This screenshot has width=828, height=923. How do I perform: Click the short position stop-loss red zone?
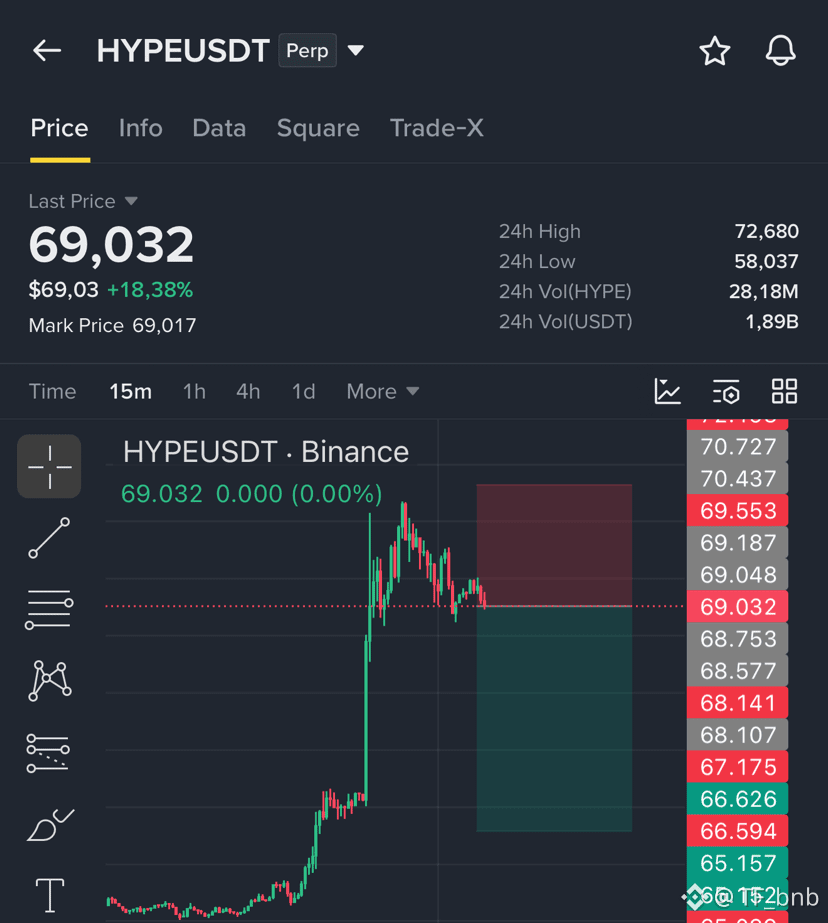pyautogui.click(x=554, y=544)
